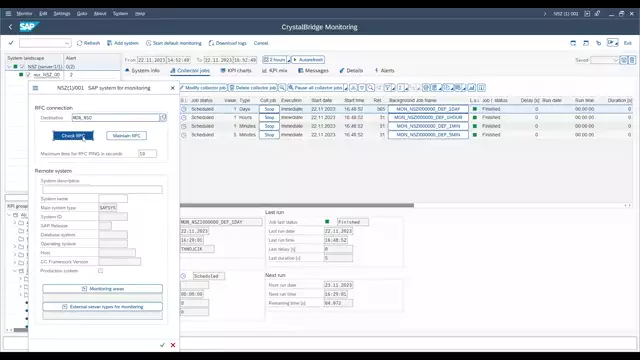
Task: Open the Find icon in jobs toolbar
Action: click(371, 88)
